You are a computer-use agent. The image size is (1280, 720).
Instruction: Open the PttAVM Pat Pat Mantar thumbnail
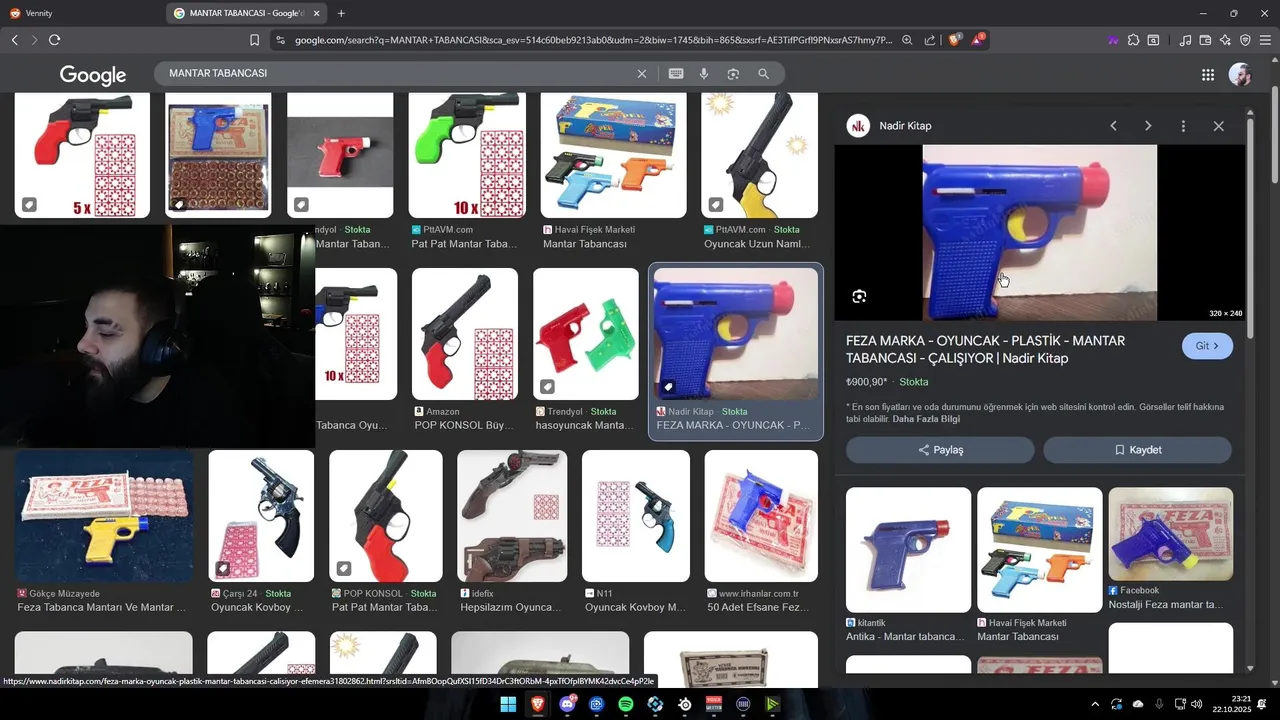[x=467, y=155]
